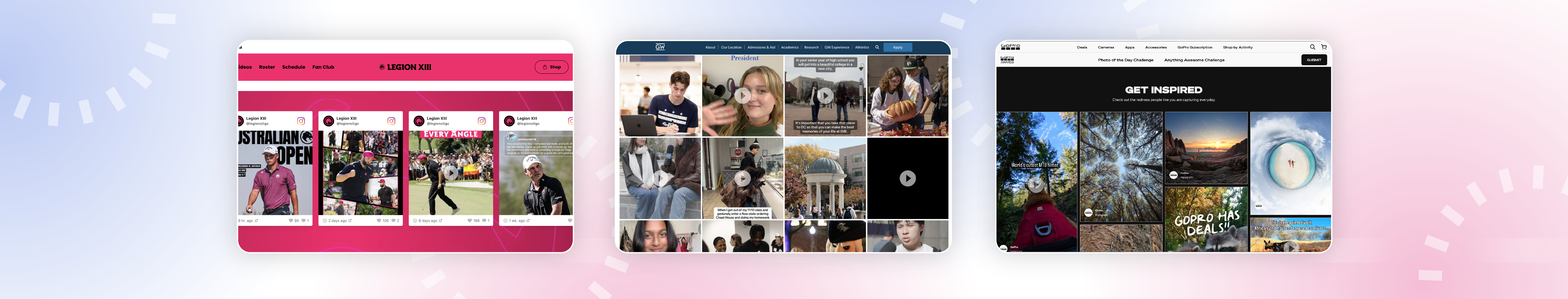
Task: Like the post with 95 hearts
Action: (x=290, y=221)
